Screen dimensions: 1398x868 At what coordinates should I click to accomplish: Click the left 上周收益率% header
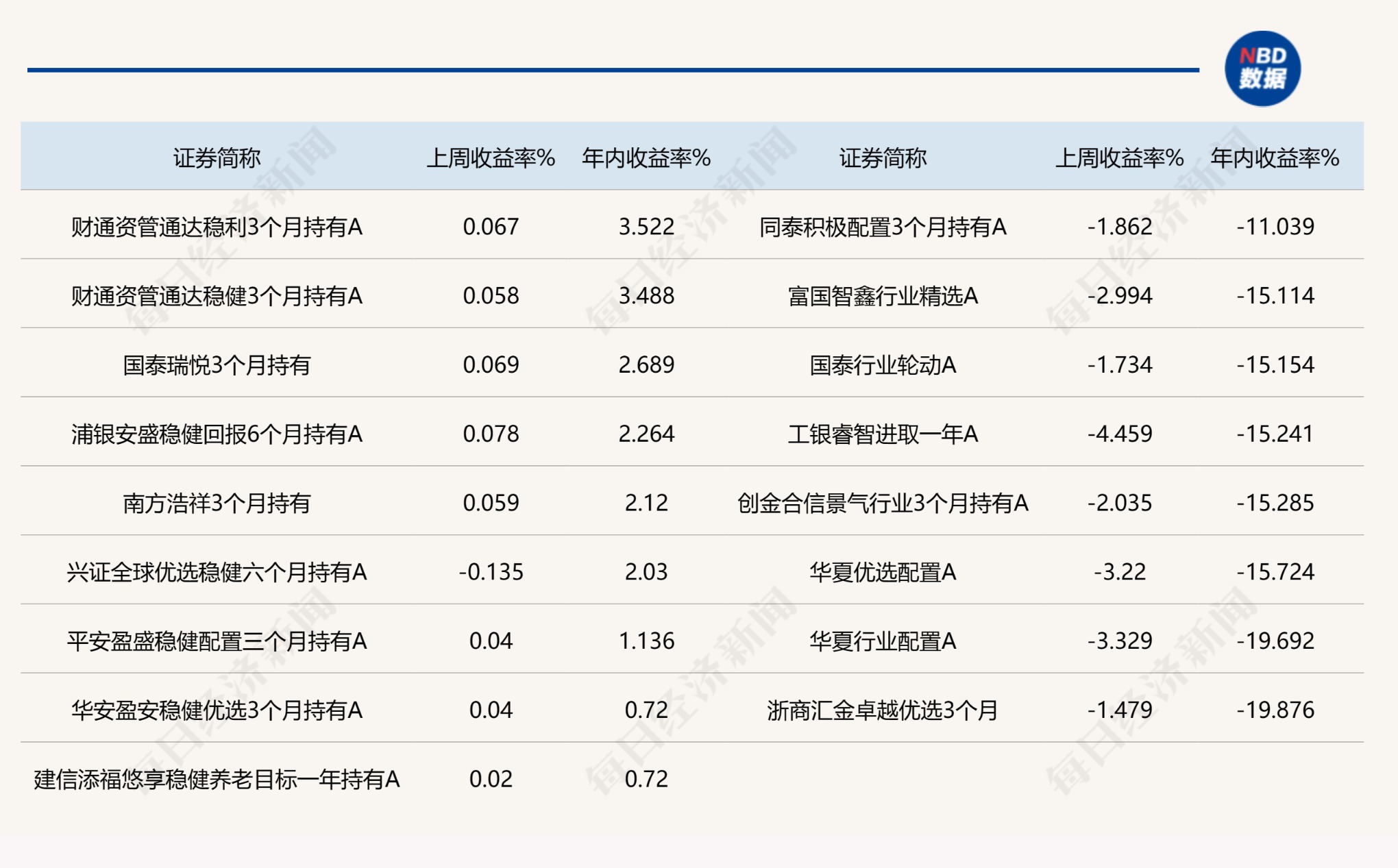tap(490, 158)
